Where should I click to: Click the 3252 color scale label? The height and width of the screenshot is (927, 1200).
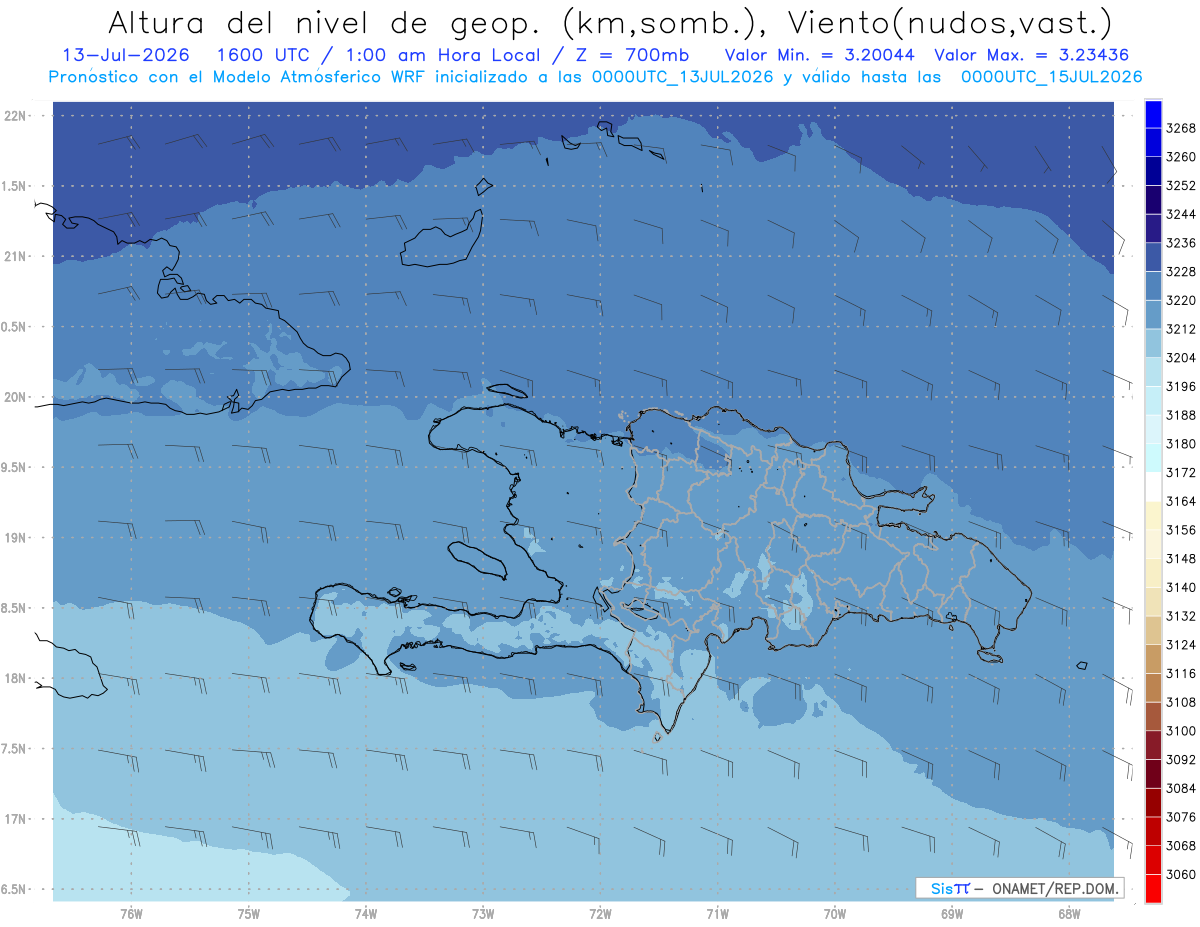pos(1180,186)
